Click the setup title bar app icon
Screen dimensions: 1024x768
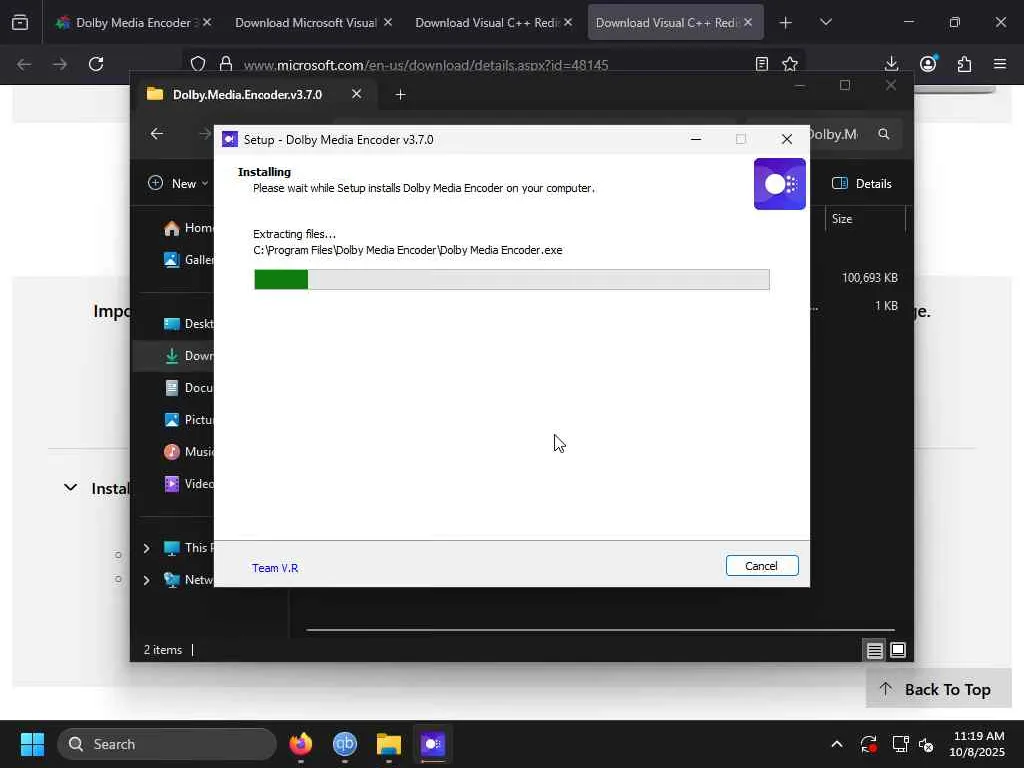coord(229,139)
